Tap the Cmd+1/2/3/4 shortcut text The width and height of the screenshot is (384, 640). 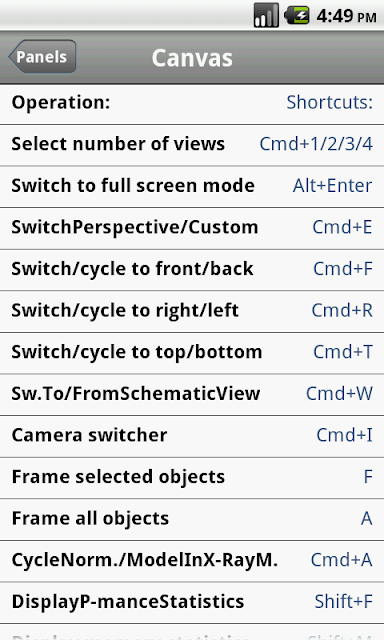[316, 144]
